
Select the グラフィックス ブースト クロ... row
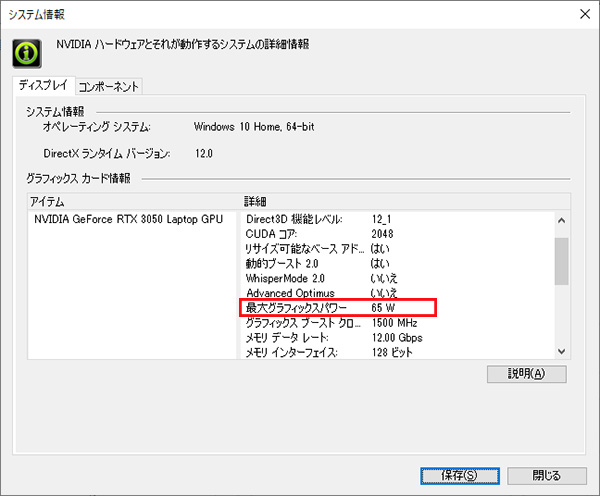[396, 323]
